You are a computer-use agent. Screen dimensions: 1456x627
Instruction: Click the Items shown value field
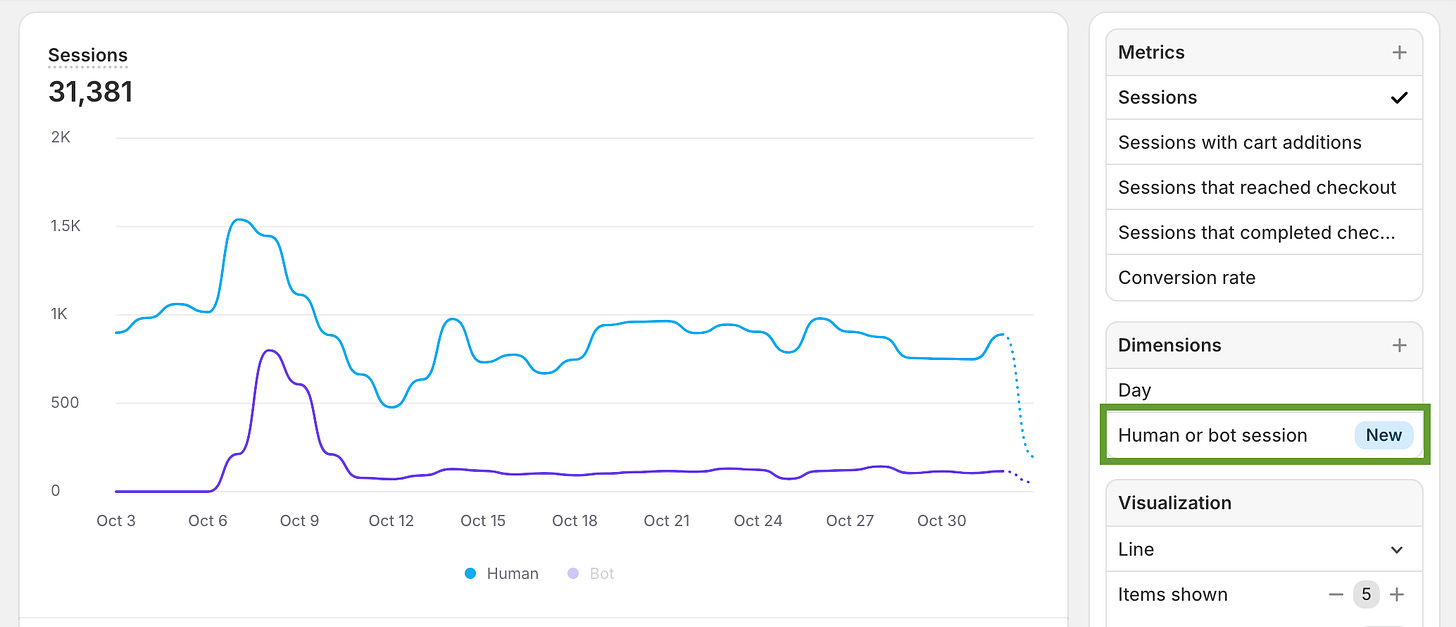[x=1366, y=594]
